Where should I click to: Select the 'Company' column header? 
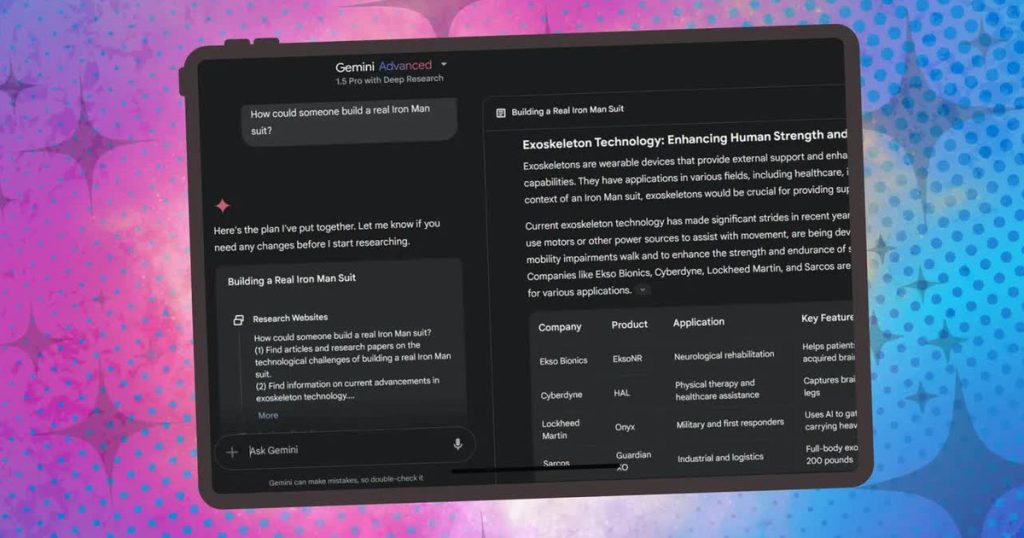coord(559,326)
